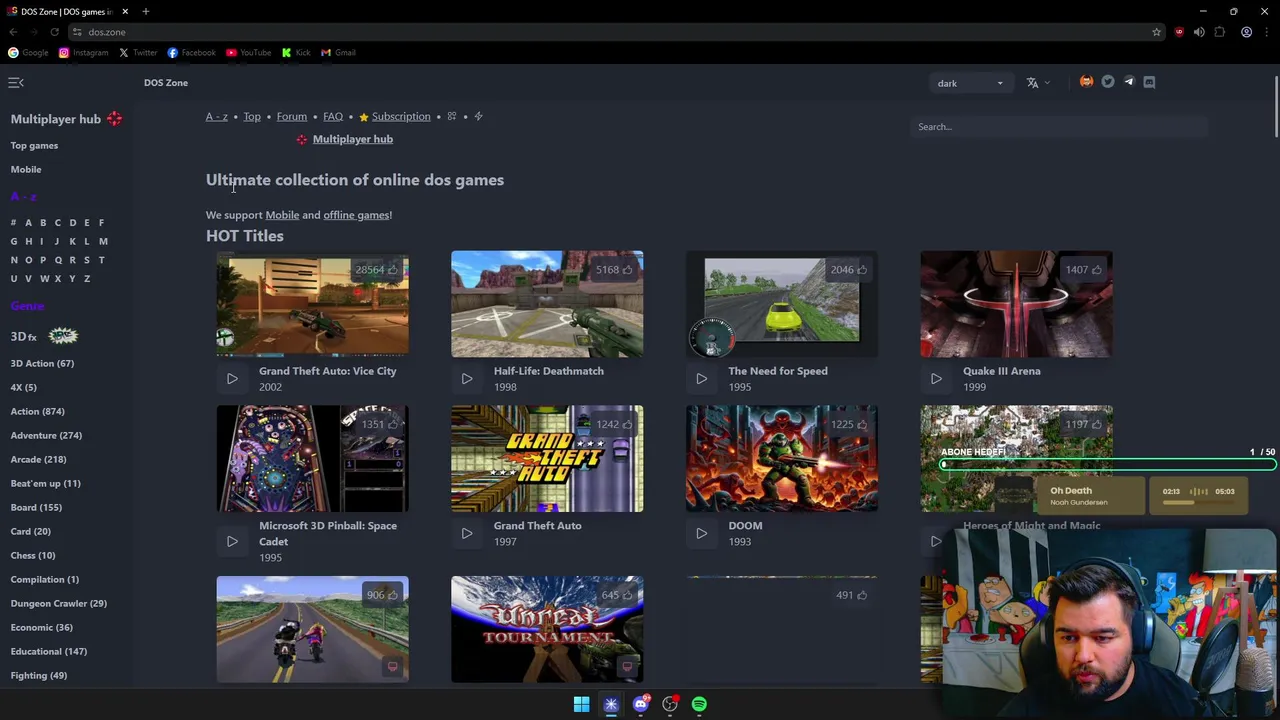
Task: Follow the offline games link
Action: click(x=356, y=215)
